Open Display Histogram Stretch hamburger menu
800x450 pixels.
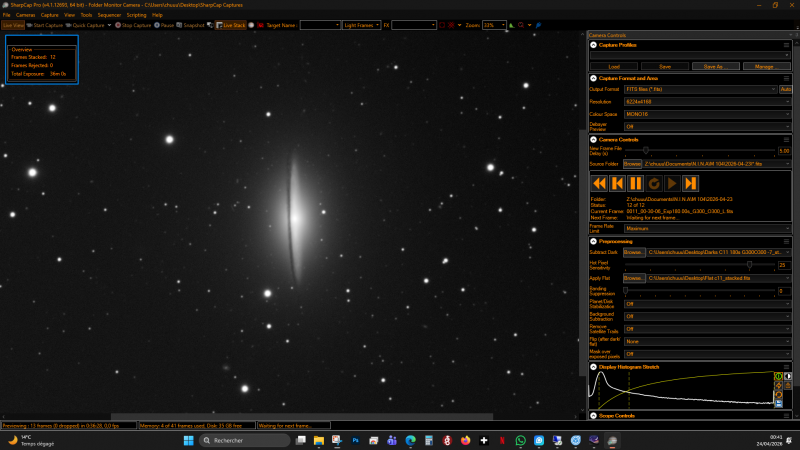(x=786, y=367)
